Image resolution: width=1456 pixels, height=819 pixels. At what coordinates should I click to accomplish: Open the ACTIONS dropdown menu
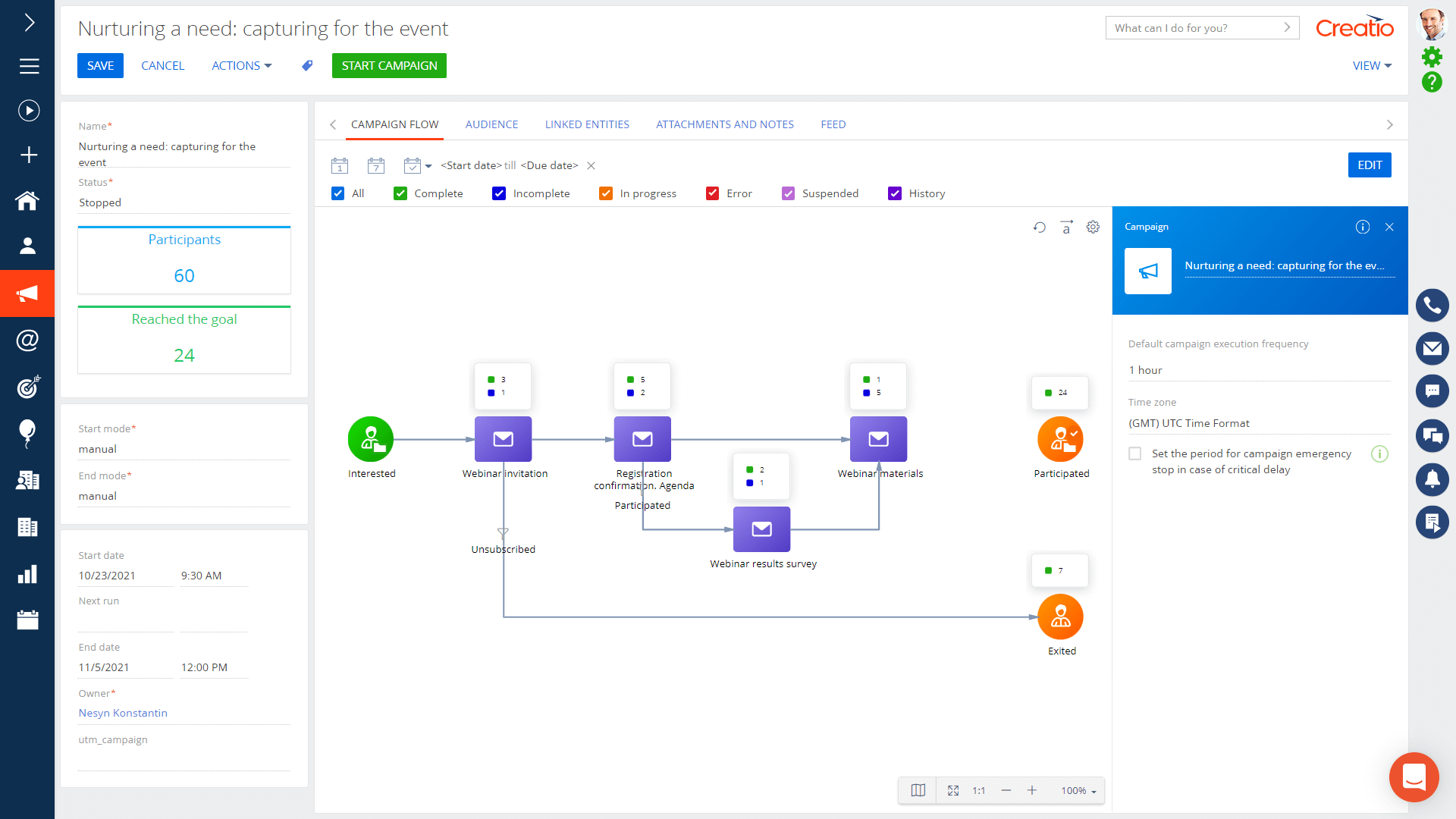point(241,66)
